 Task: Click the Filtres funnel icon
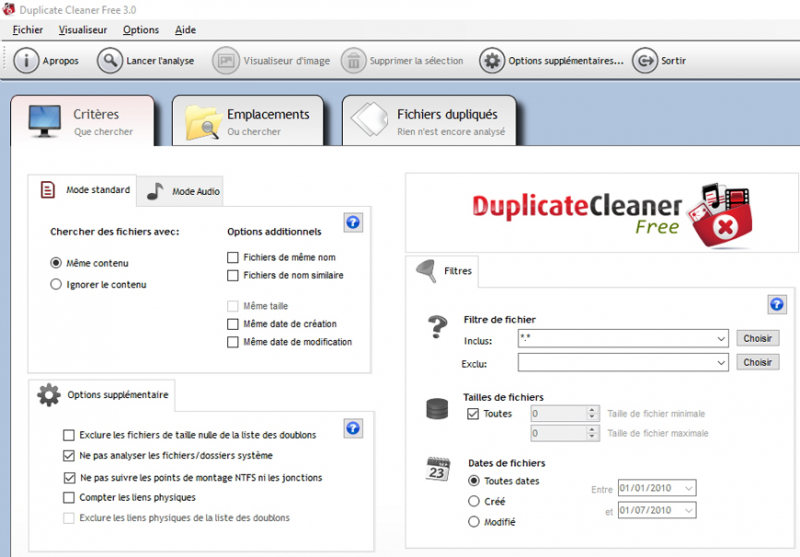click(x=427, y=271)
